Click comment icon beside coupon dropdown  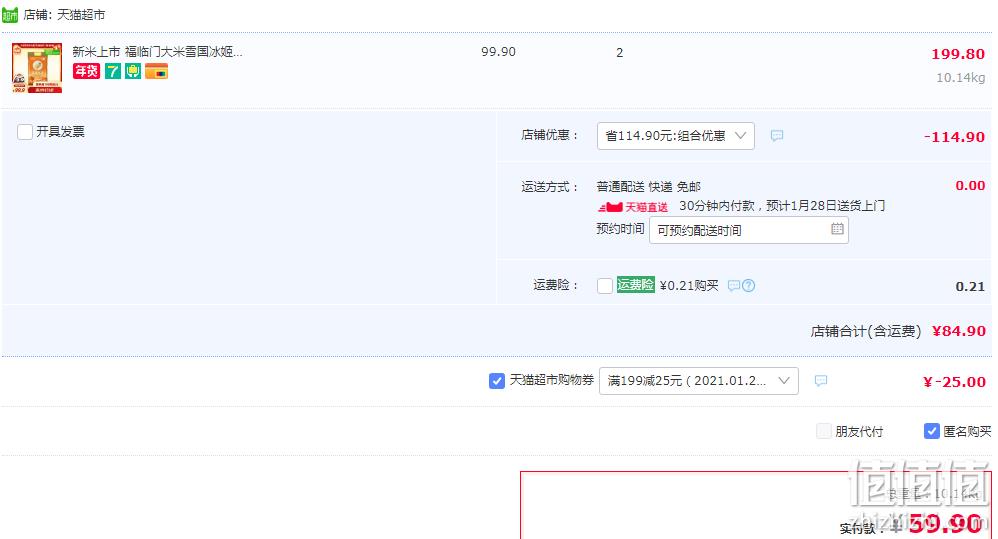pyautogui.click(x=820, y=381)
